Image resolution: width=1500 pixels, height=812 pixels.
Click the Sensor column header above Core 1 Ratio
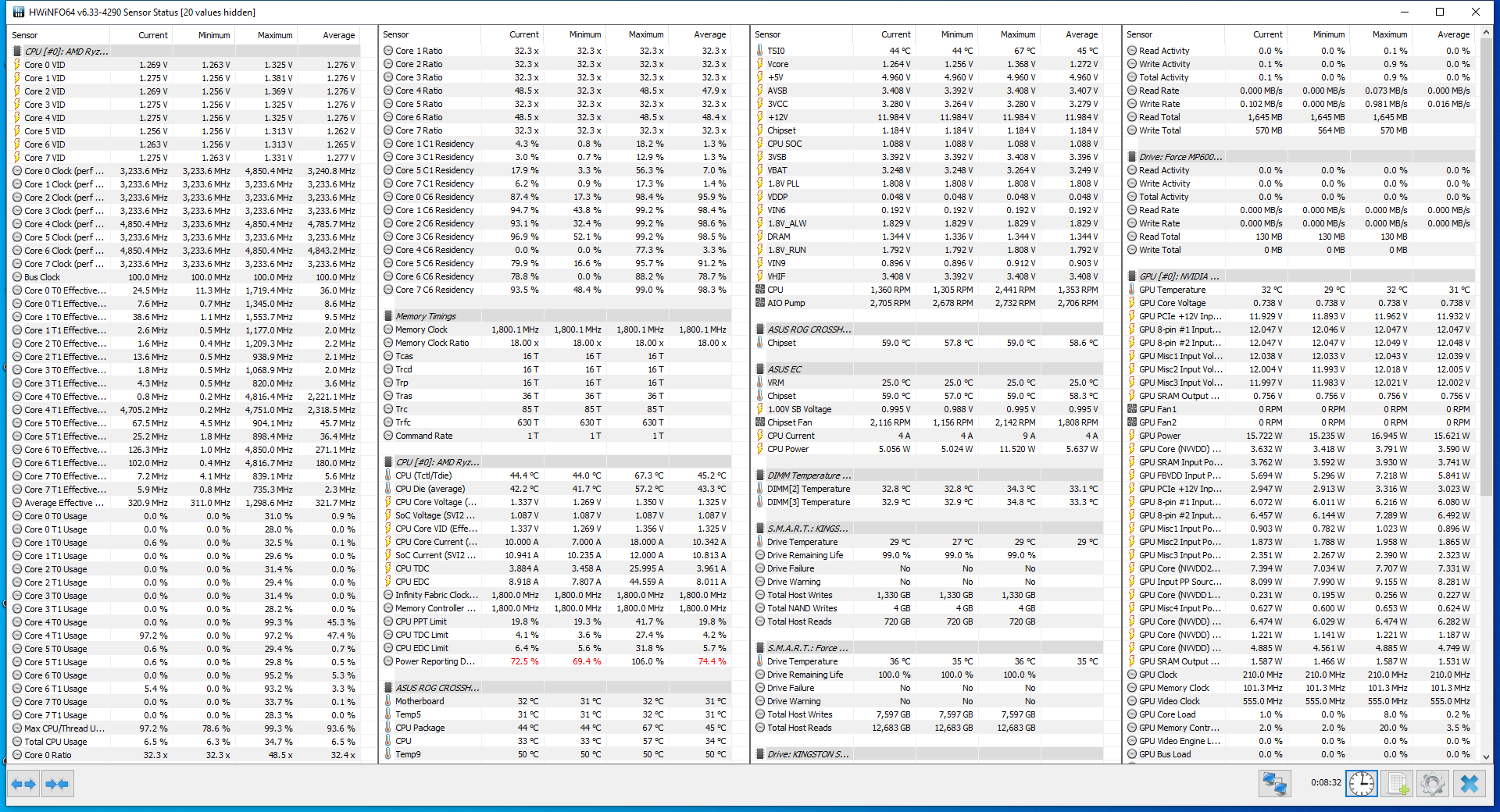coord(430,34)
